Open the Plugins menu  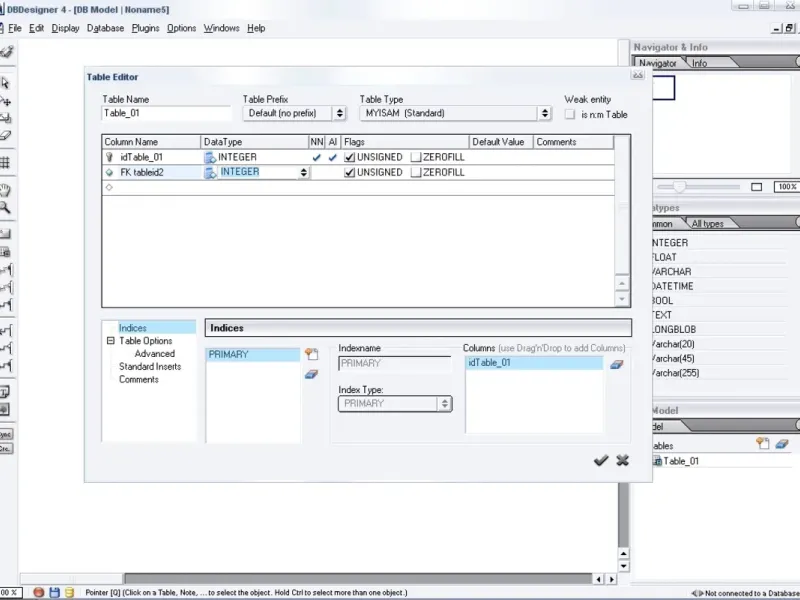point(145,28)
